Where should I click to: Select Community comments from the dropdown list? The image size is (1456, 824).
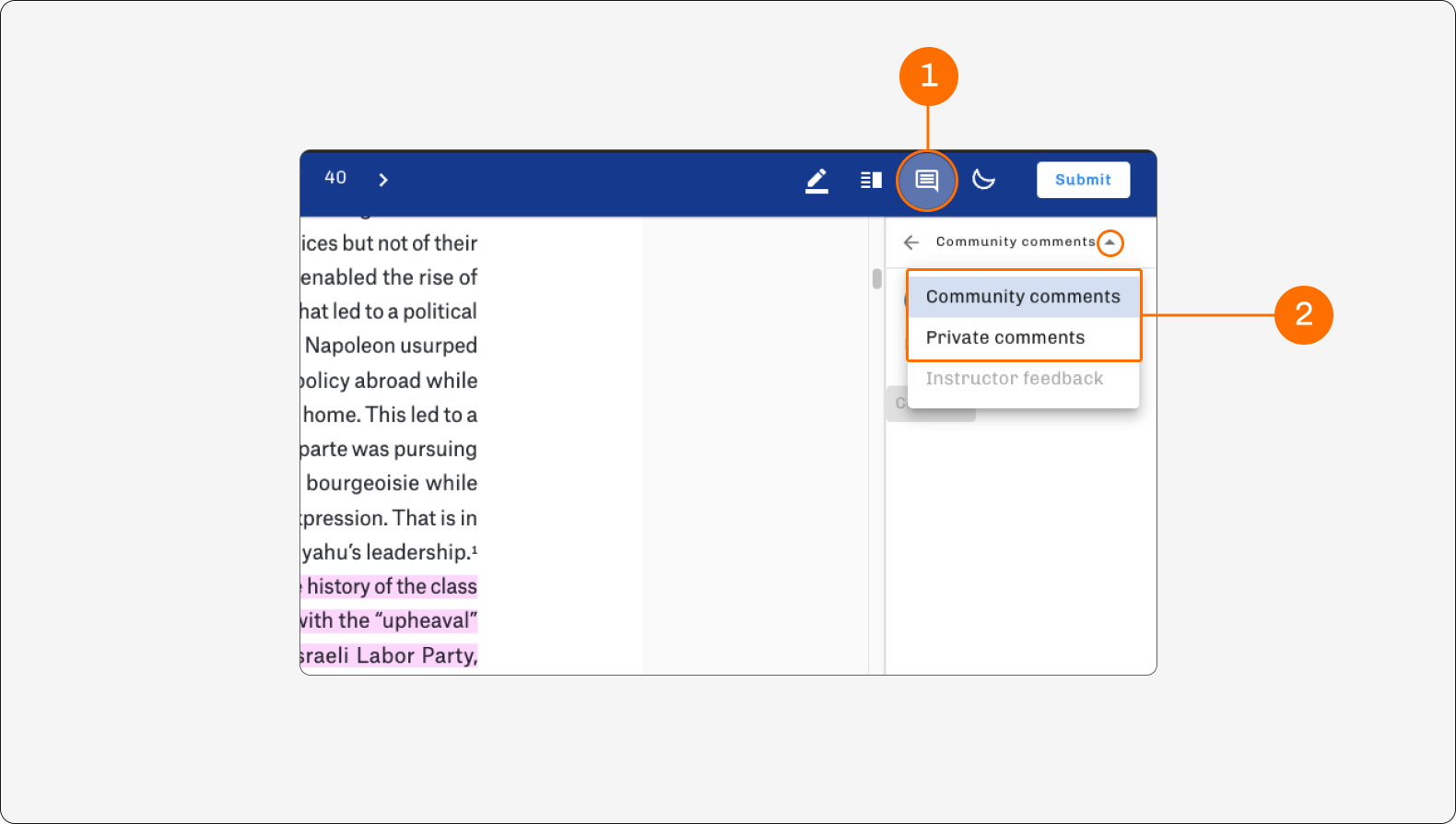coord(1023,297)
